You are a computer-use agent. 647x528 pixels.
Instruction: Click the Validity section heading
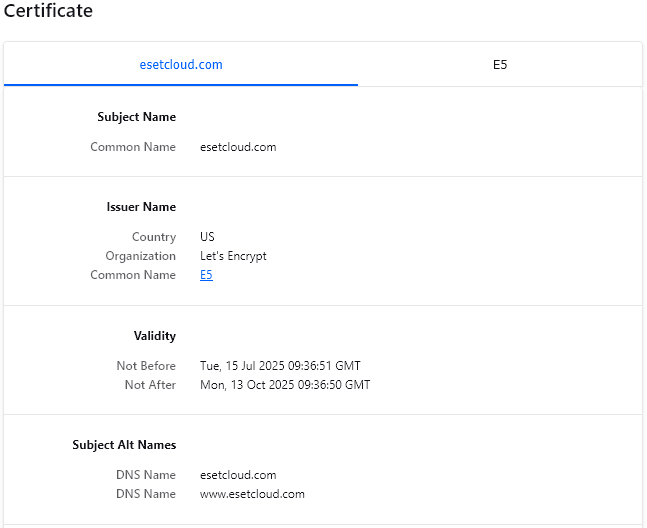tap(154, 336)
